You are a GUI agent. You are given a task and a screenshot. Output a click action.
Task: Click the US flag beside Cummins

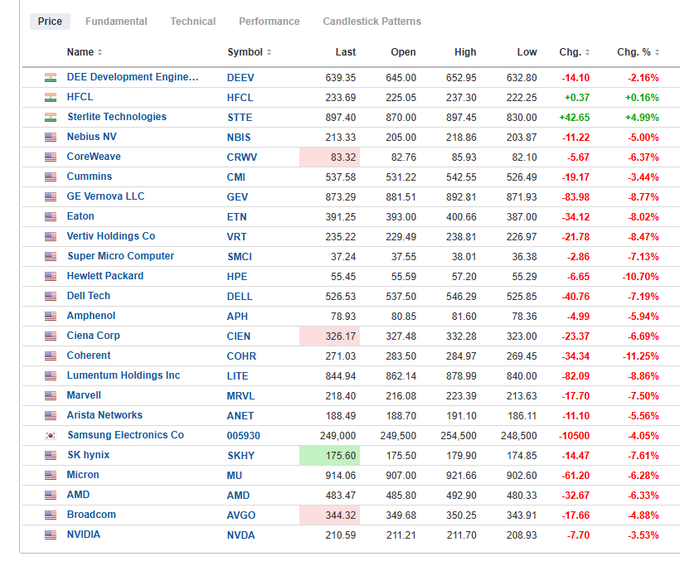(51, 177)
